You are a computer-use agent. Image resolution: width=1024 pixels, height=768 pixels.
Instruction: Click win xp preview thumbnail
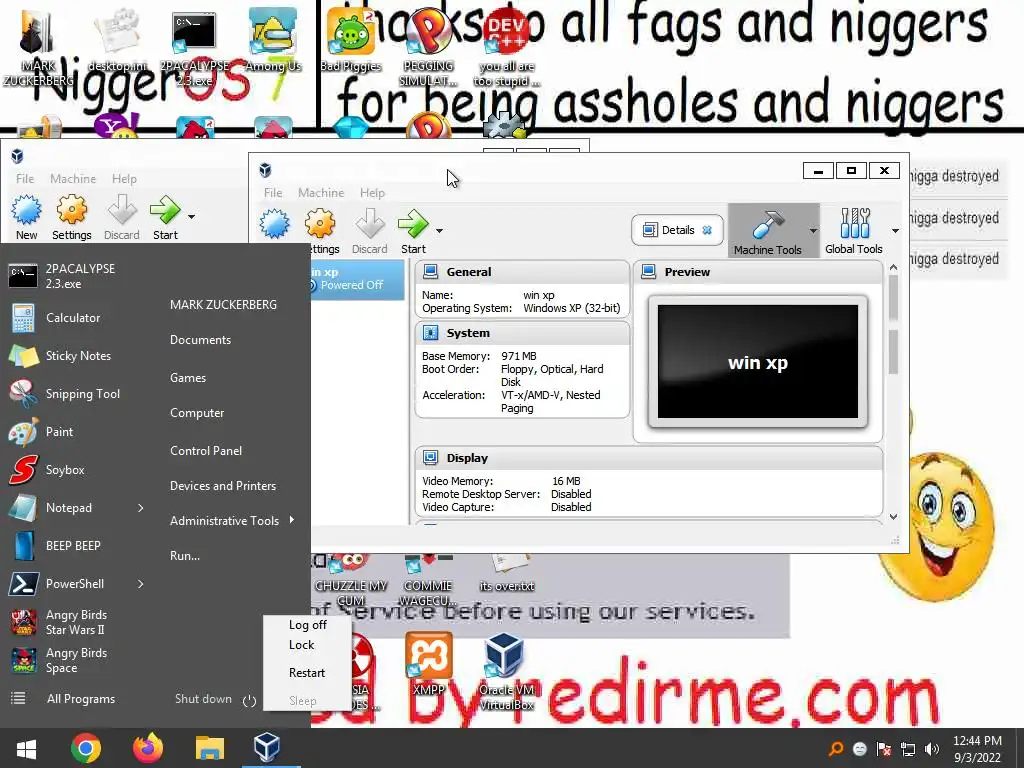tap(758, 362)
